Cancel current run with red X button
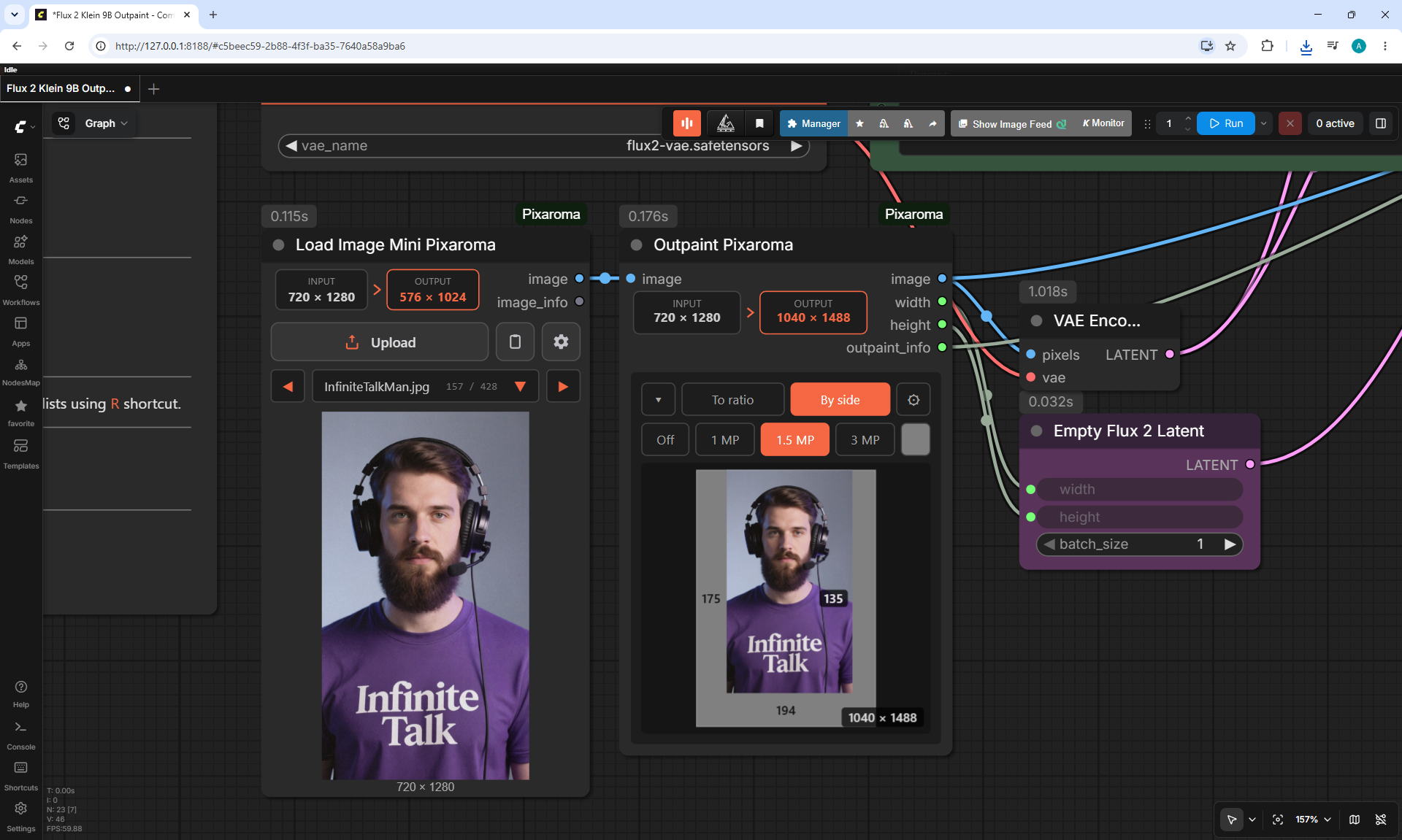Image resolution: width=1402 pixels, height=840 pixels. (x=1290, y=123)
